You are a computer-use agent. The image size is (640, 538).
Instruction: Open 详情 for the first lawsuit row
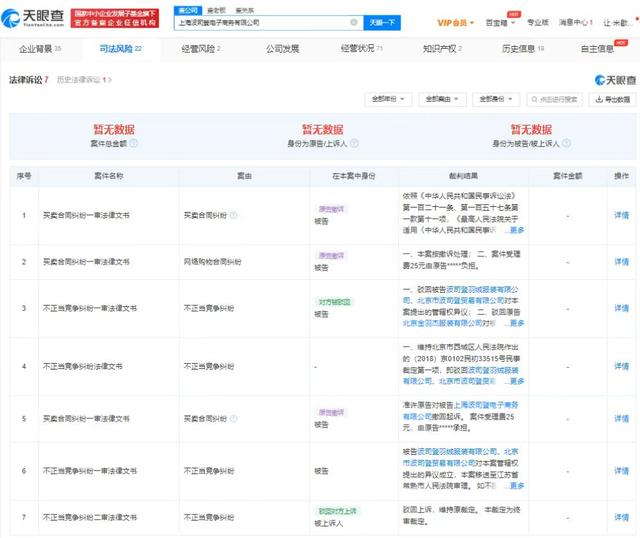click(x=621, y=215)
